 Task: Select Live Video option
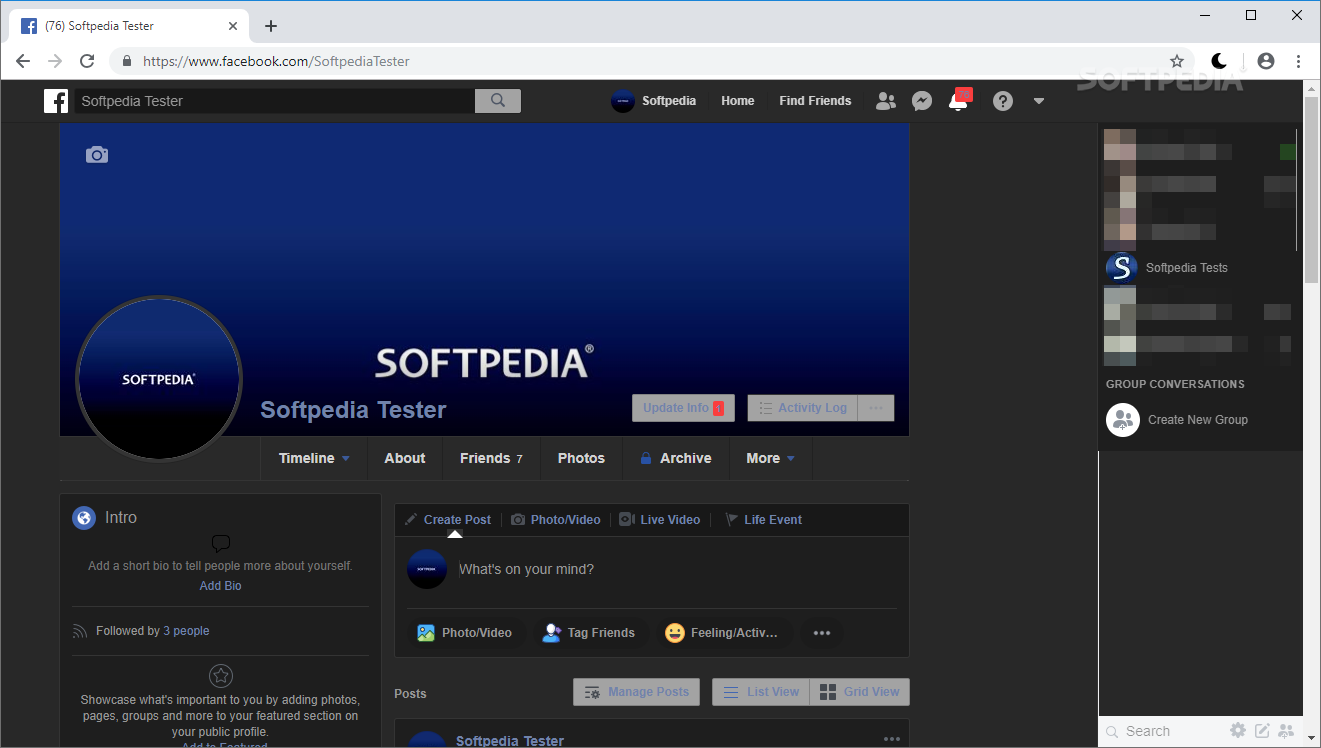coord(659,520)
